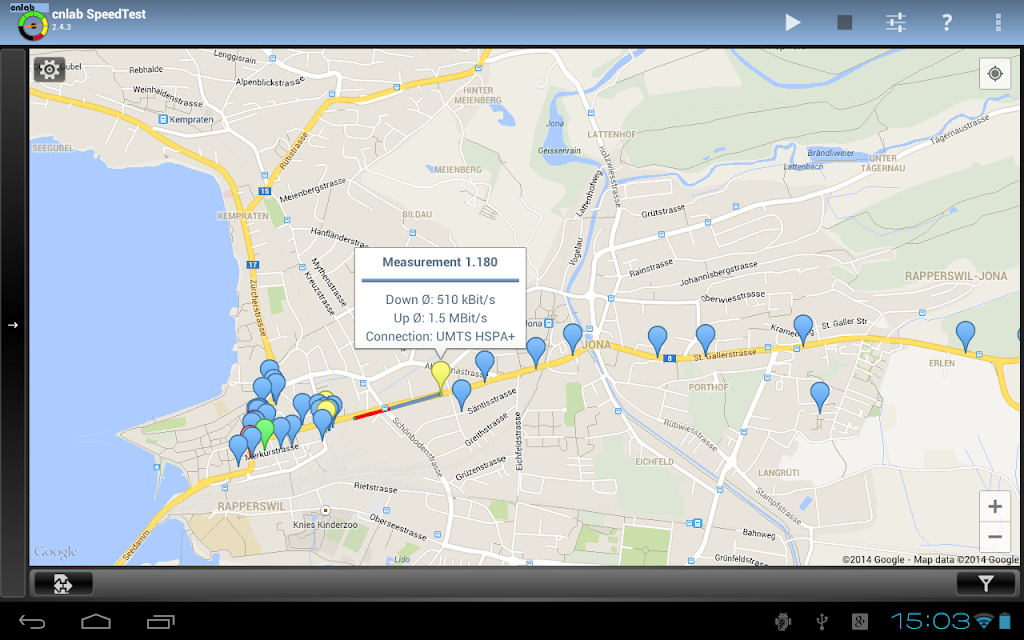Image resolution: width=1024 pixels, height=640 pixels.
Task: Tap the refresh icon in bottom bar
Action: pyautogui.click(x=63, y=583)
